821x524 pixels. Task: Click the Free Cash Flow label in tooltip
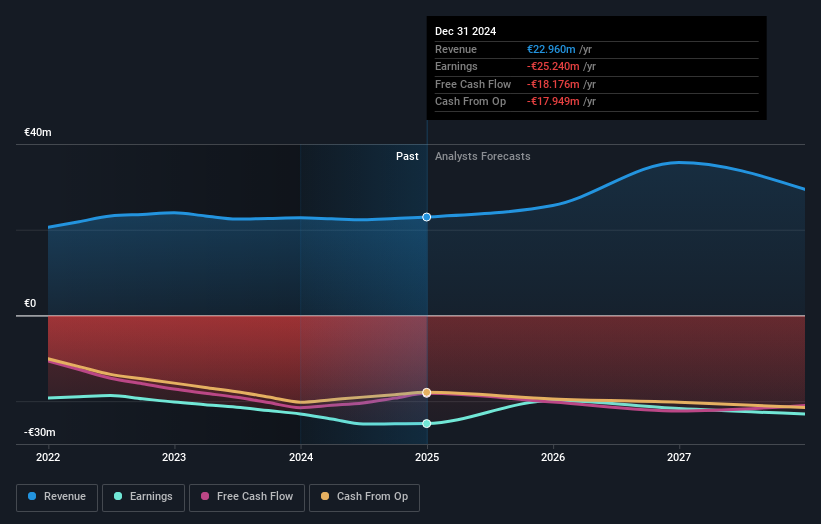click(x=473, y=84)
